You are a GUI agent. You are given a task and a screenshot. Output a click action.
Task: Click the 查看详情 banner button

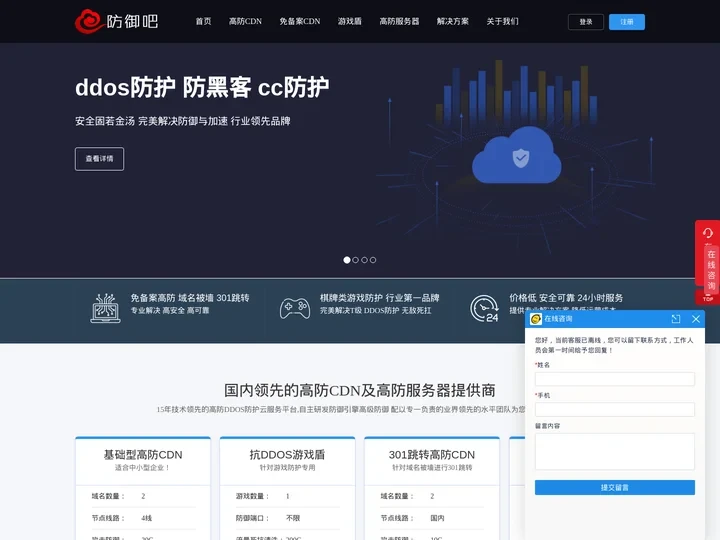pyautogui.click(x=99, y=159)
